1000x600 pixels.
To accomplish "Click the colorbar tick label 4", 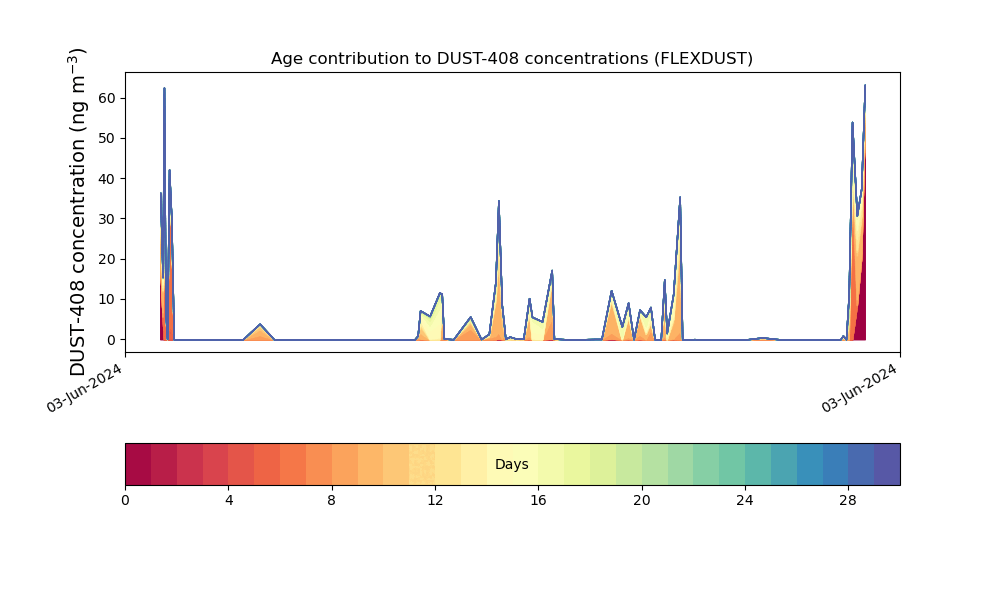I will point(229,501).
